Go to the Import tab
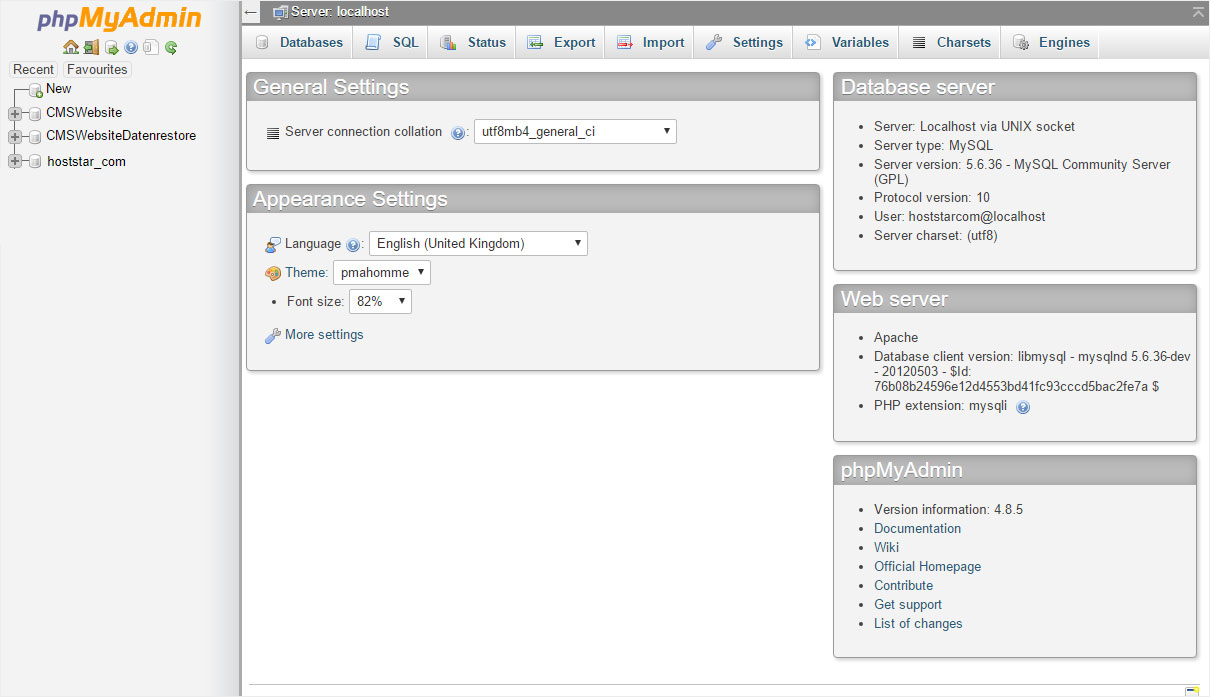The width and height of the screenshot is (1210, 697). coord(650,42)
